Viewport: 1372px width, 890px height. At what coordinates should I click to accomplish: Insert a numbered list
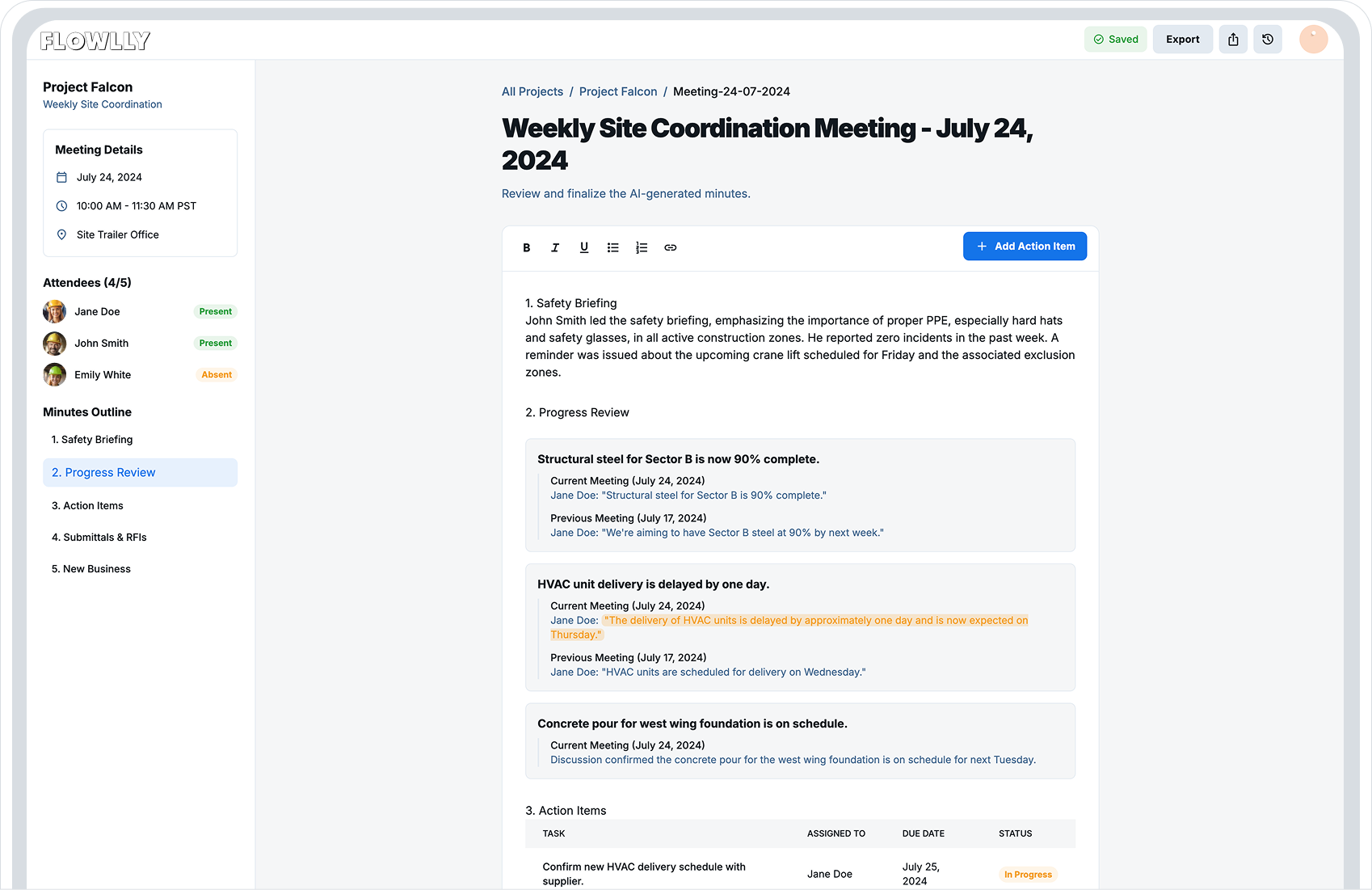[642, 247]
